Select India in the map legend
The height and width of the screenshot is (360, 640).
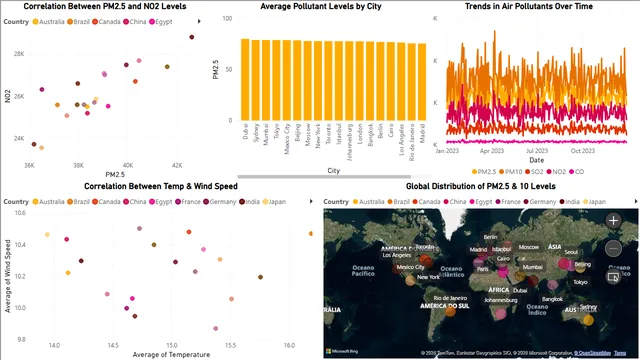[569, 202]
